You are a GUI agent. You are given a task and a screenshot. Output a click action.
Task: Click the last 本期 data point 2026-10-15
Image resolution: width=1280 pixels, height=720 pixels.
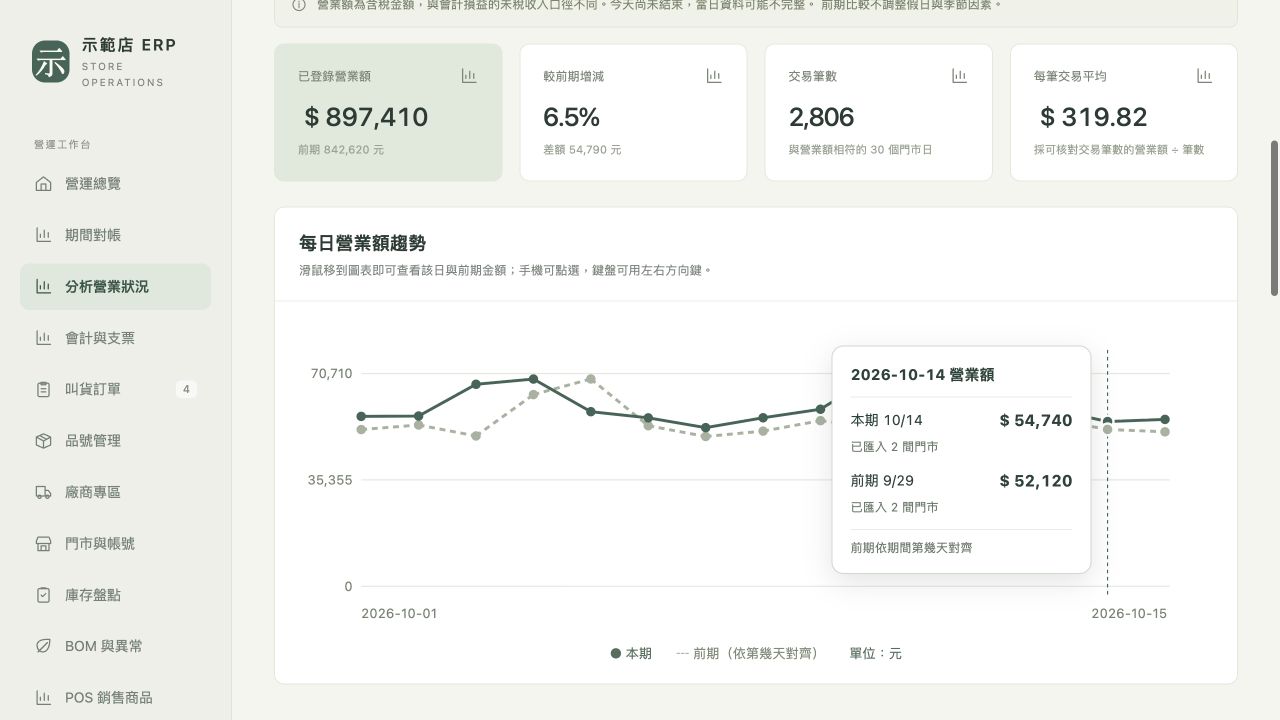pos(1165,420)
